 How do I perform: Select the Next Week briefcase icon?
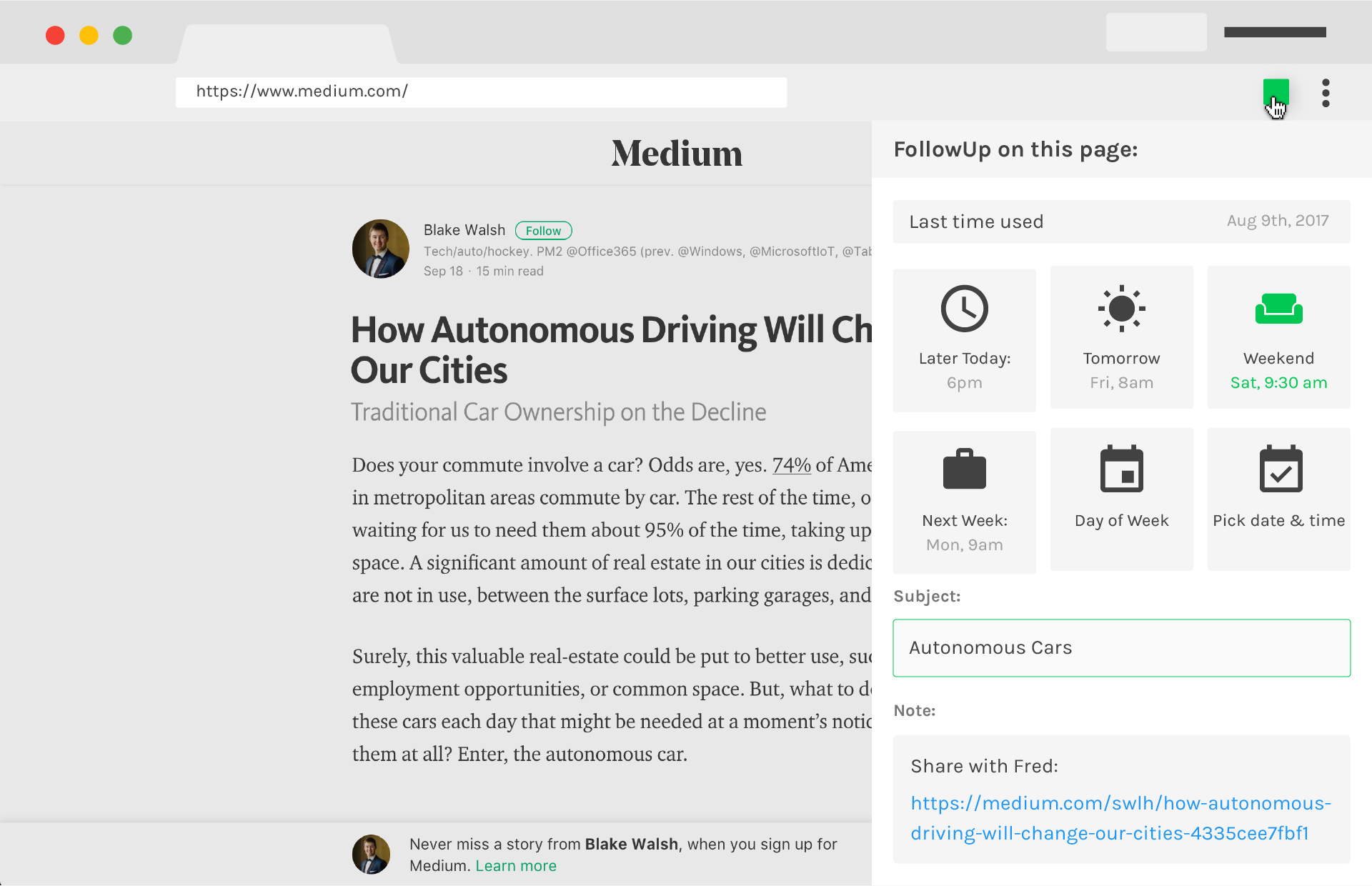pos(964,470)
